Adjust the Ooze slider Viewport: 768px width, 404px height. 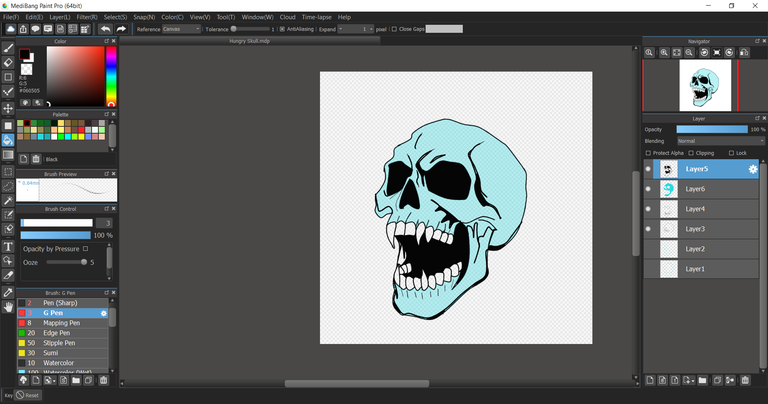(67, 262)
